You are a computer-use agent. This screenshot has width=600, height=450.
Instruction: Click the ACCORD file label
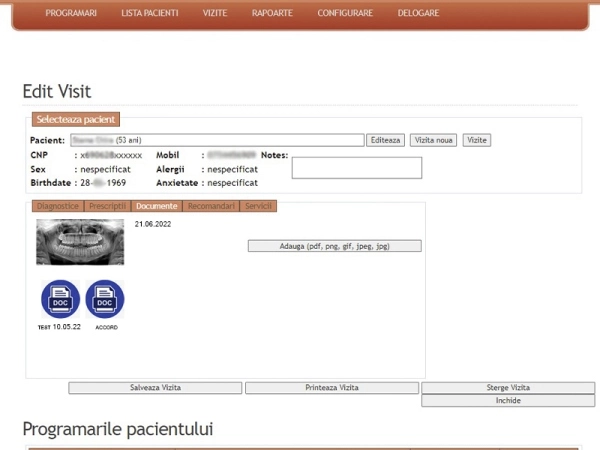tap(106, 327)
